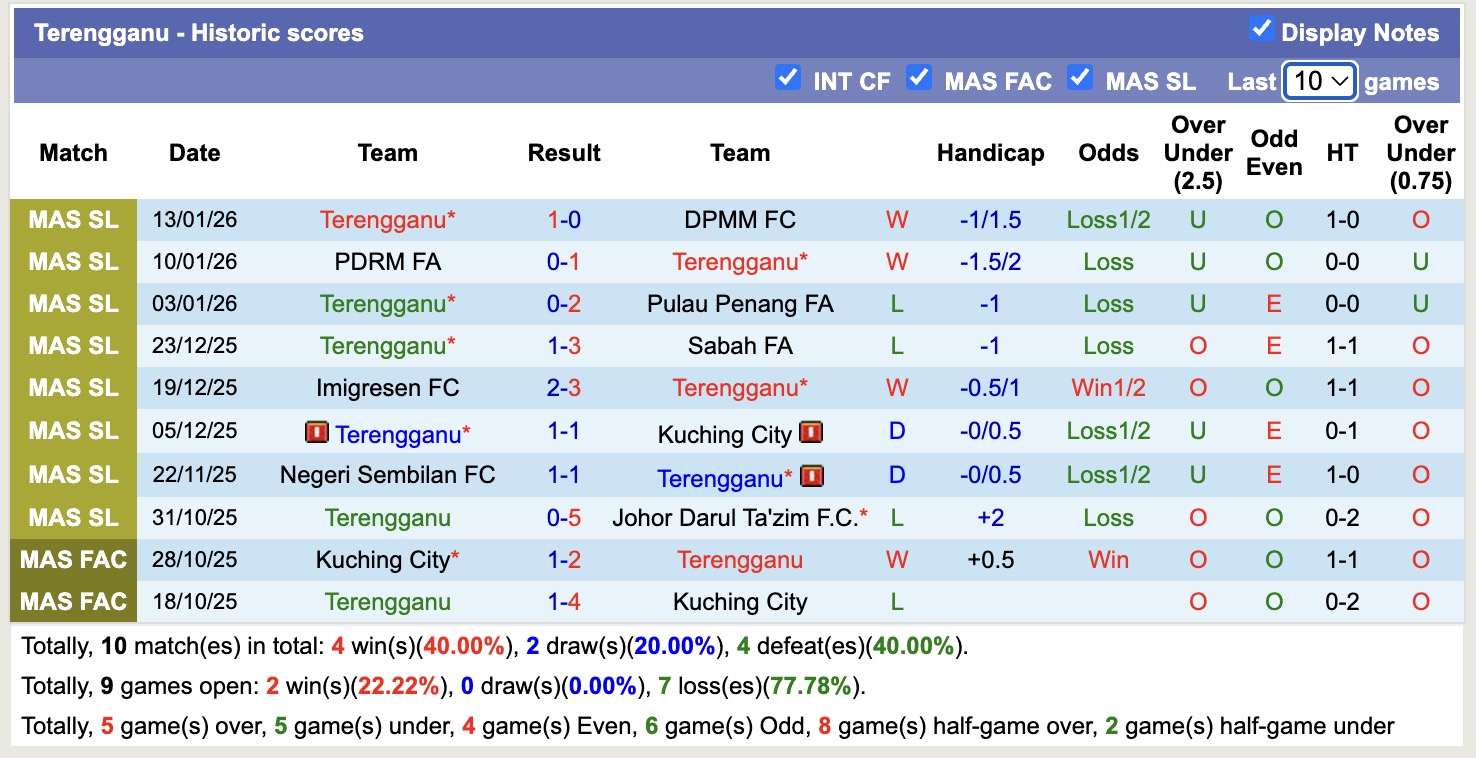Uncheck the MAS FAC checkbox
Image resolution: width=1478 pixels, height=758 pixels.
click(919, 77)
